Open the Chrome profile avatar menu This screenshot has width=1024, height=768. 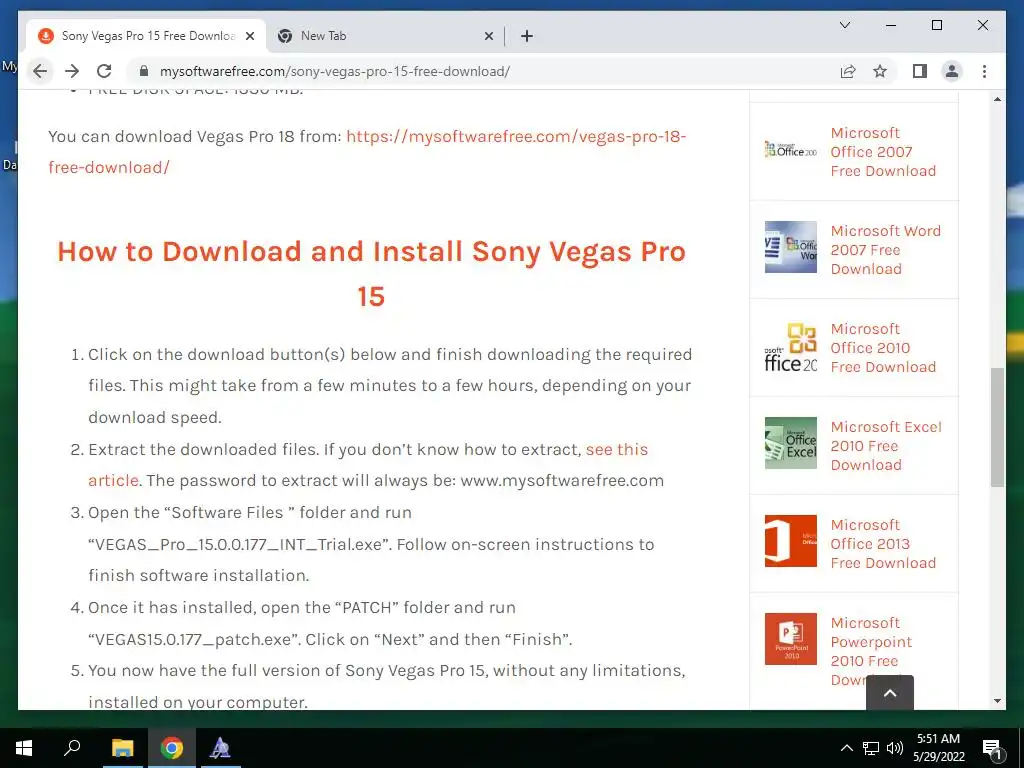click(x=952, y=71)
